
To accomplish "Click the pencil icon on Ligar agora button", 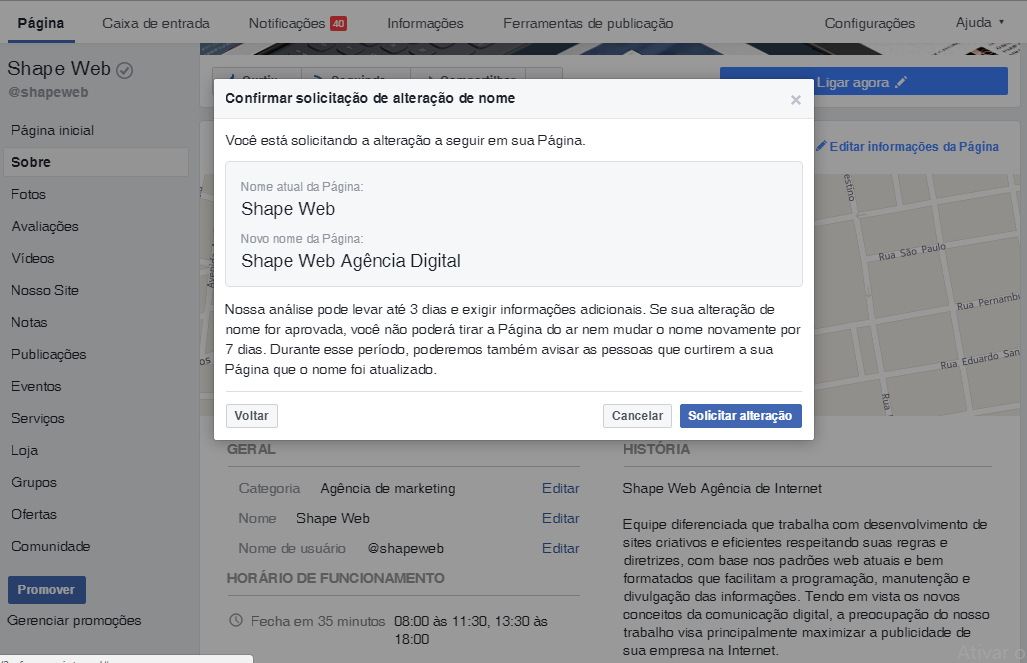I will click(901, 83).
